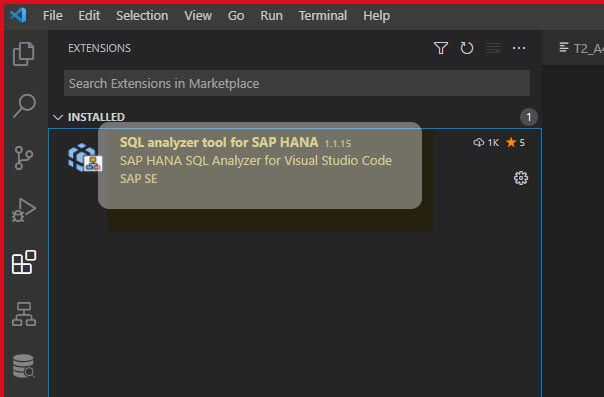Click the SAP HANA SQL Analyzer description text
Screen dimensions: 604x397
[x=256, y=161]
